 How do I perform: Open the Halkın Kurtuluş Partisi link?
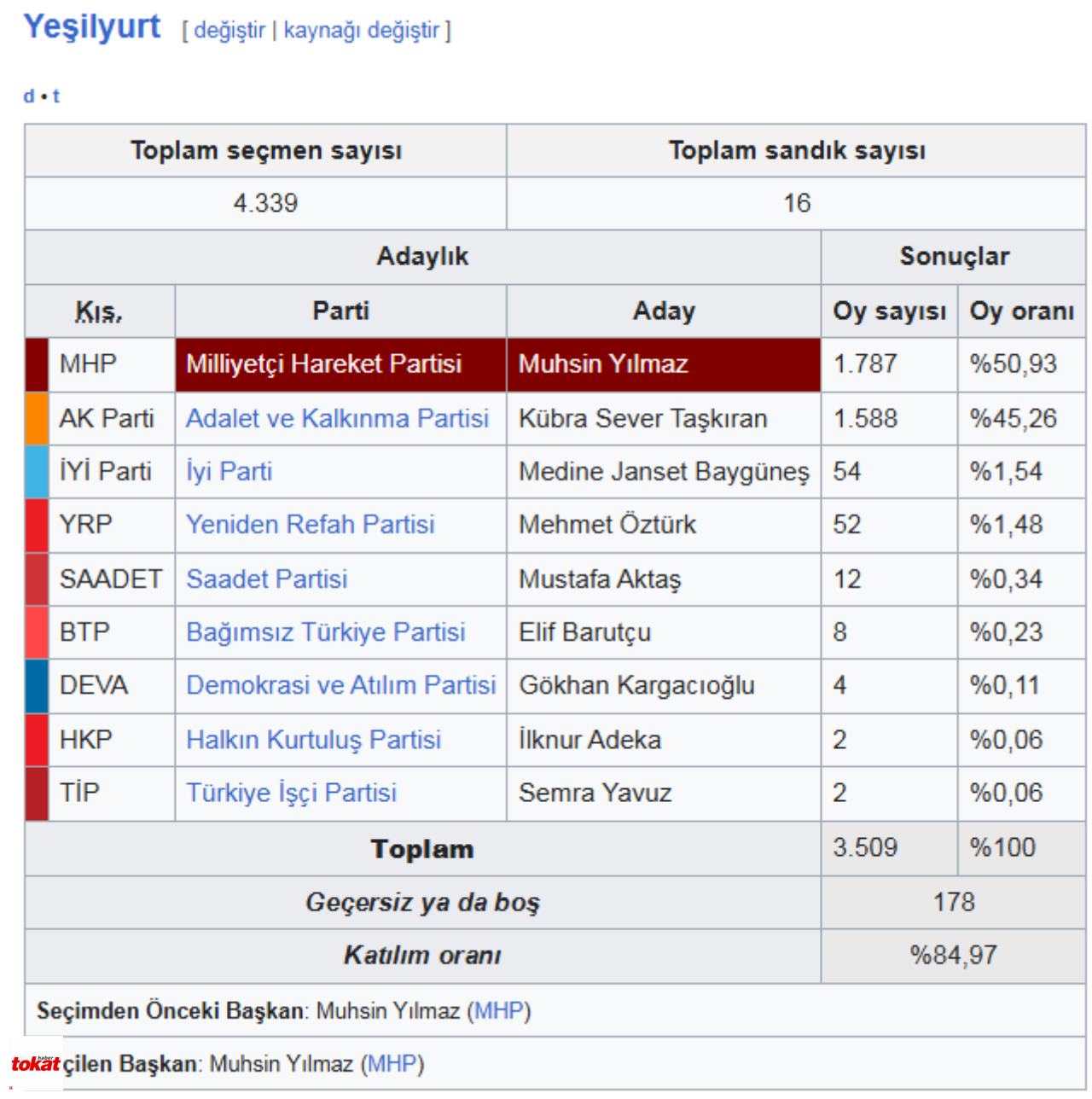(314, 740)
